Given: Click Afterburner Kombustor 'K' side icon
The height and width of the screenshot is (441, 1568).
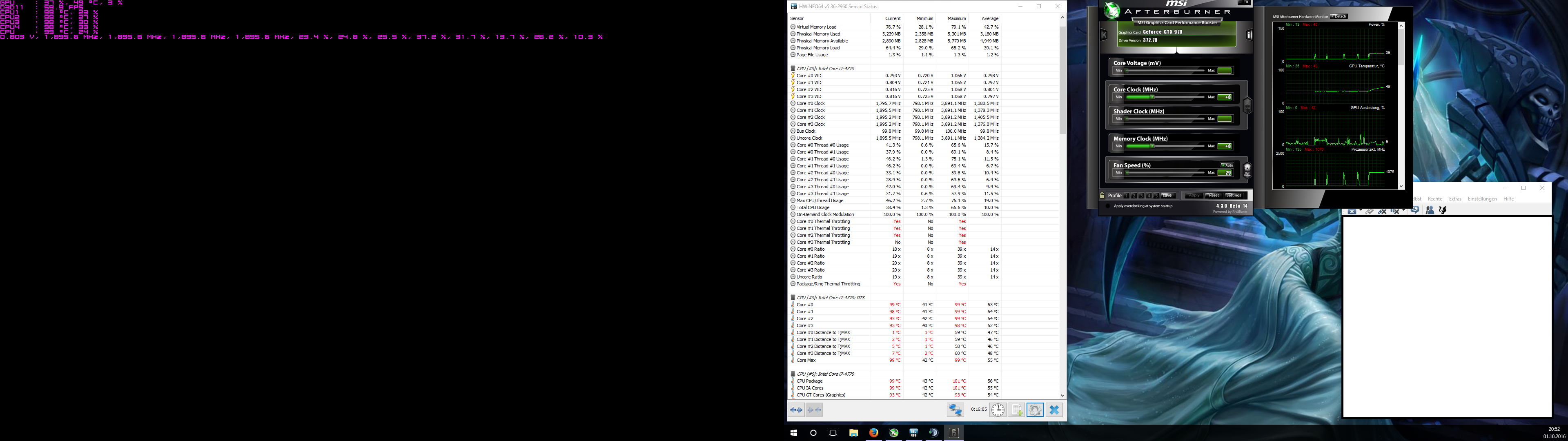Looking at the screenshot, I should [x=1104, y=36].
